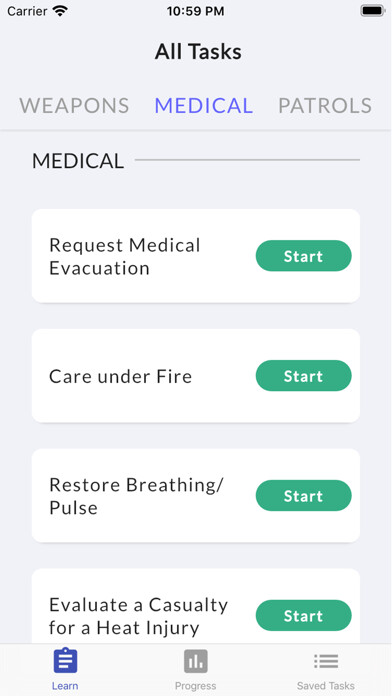Open the Progress bar chart icon

(196, 661)
